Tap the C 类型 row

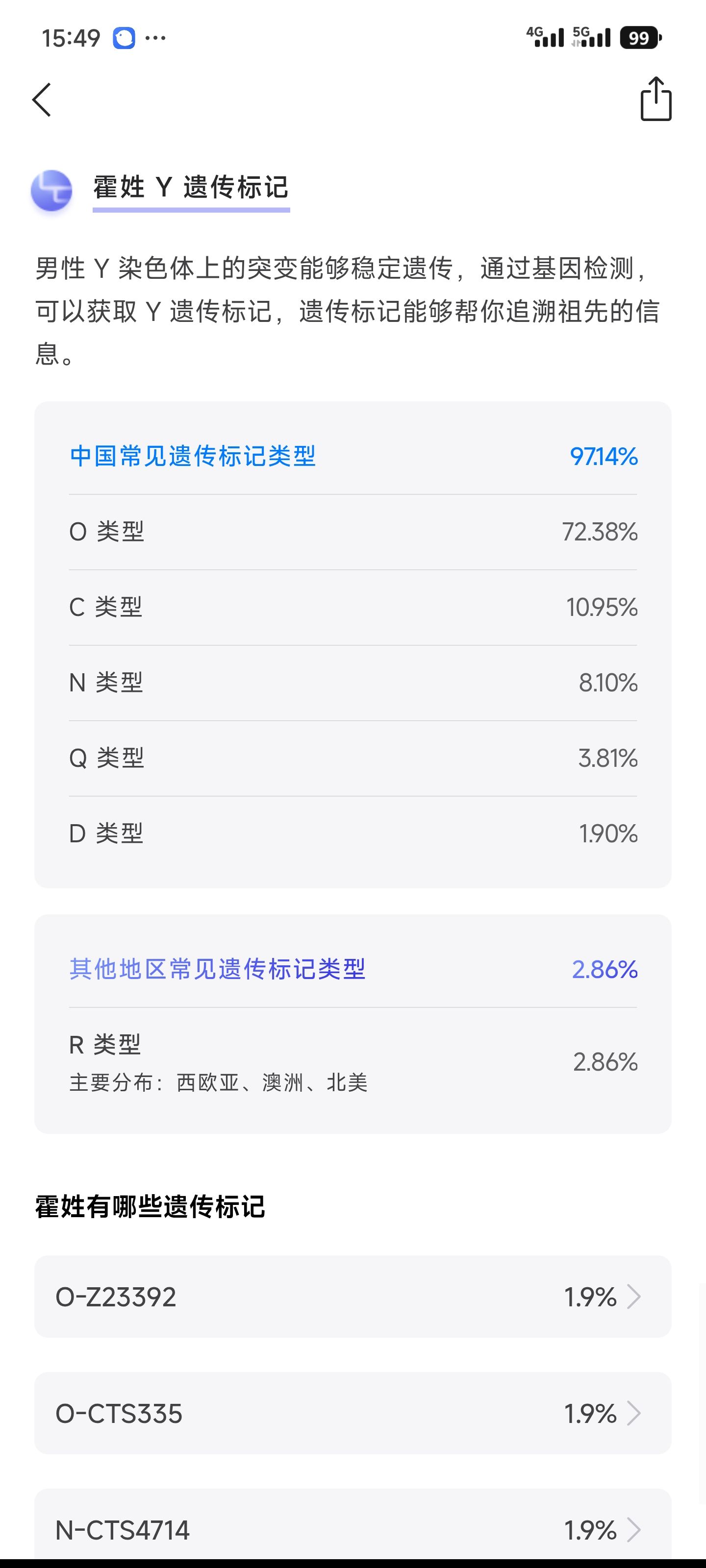[x=352, y=607]
